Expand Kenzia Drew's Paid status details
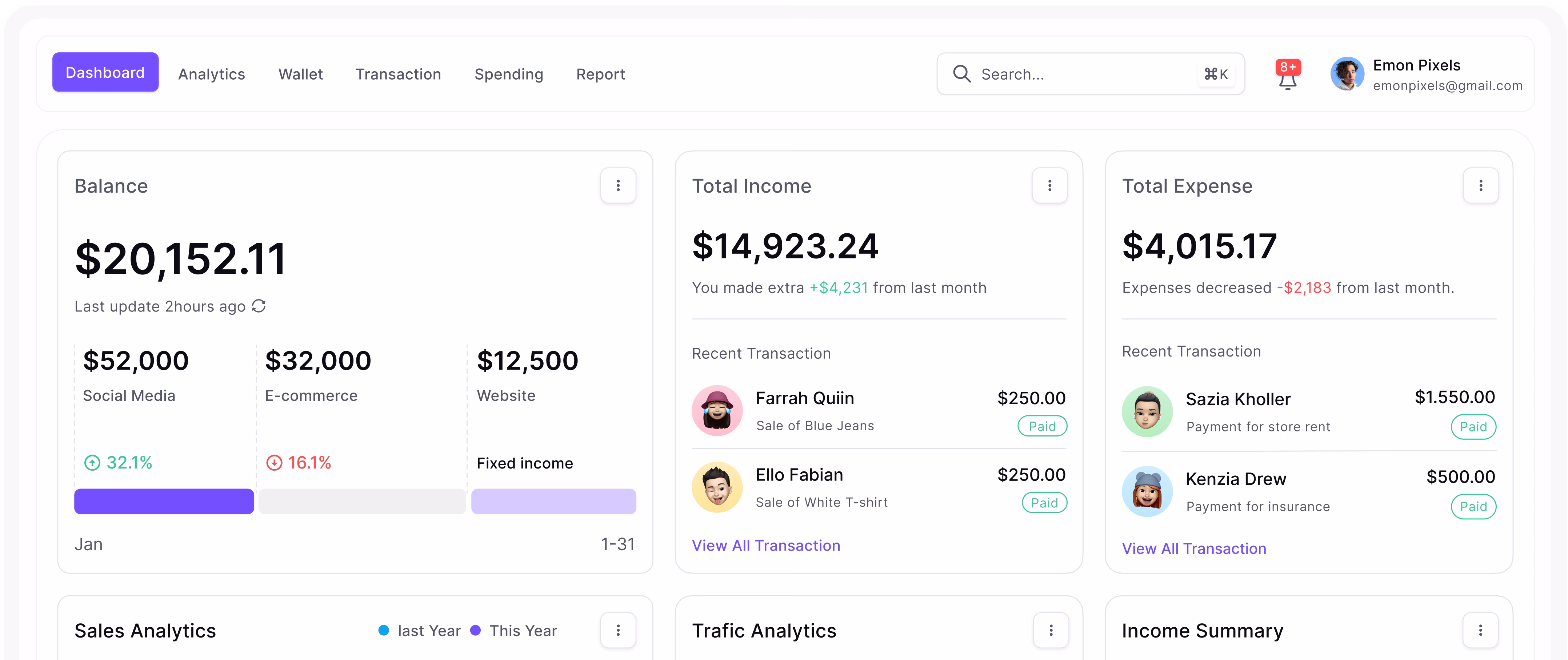 (1474, 506)
